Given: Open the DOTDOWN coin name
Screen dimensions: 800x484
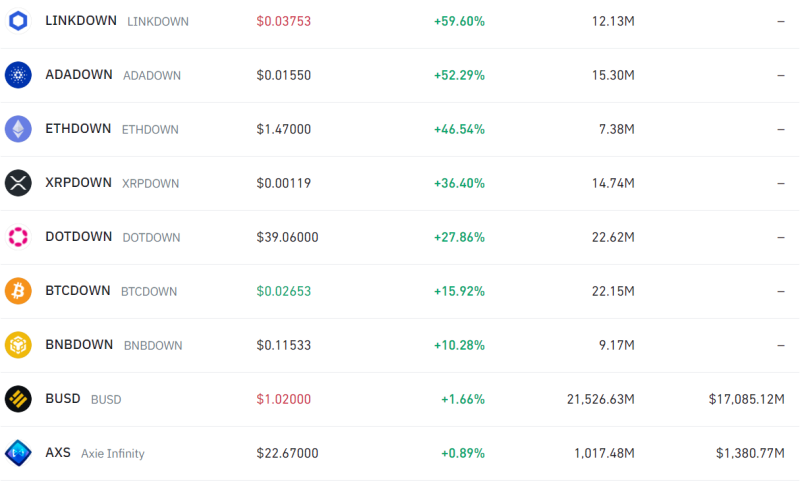Looking at the screenshot, I should click(79, 237).
